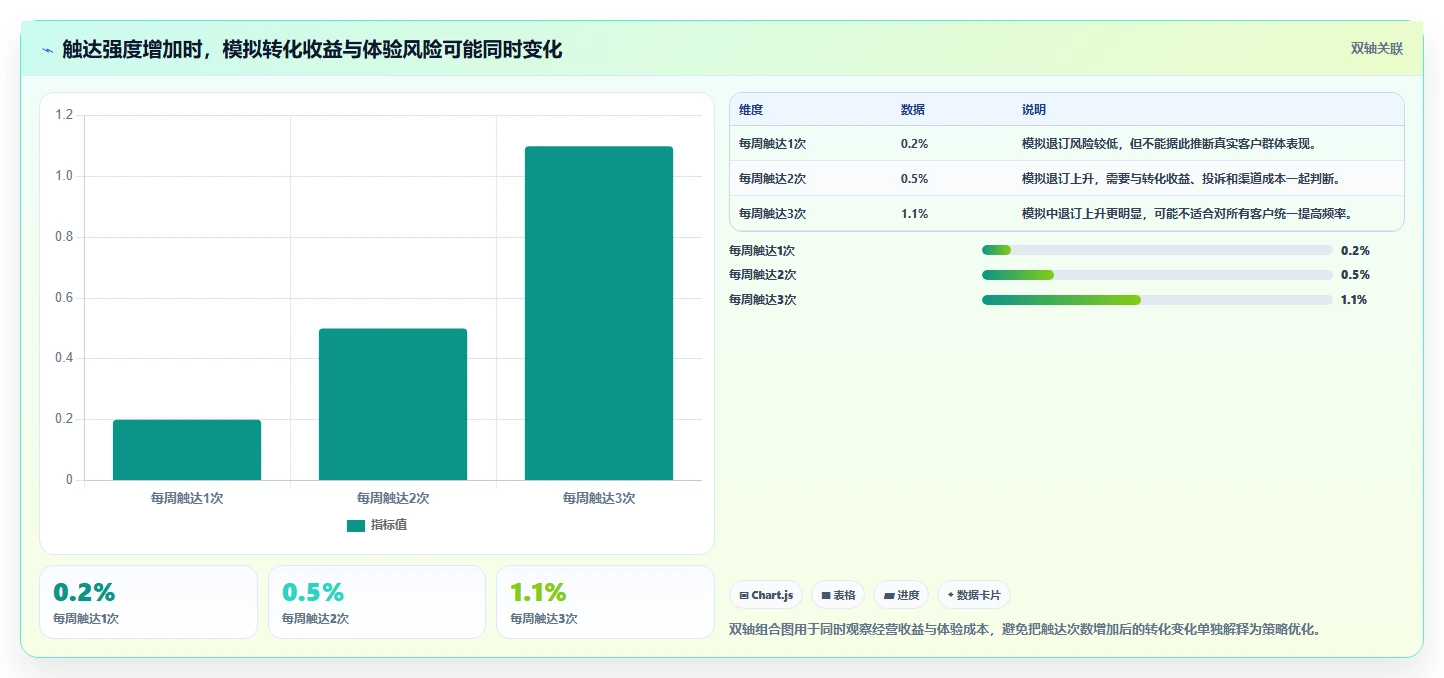Open the 0.5% data card
Image resolution: width=1444 pixels, height=678 pixels.
[x=377, y=602]
